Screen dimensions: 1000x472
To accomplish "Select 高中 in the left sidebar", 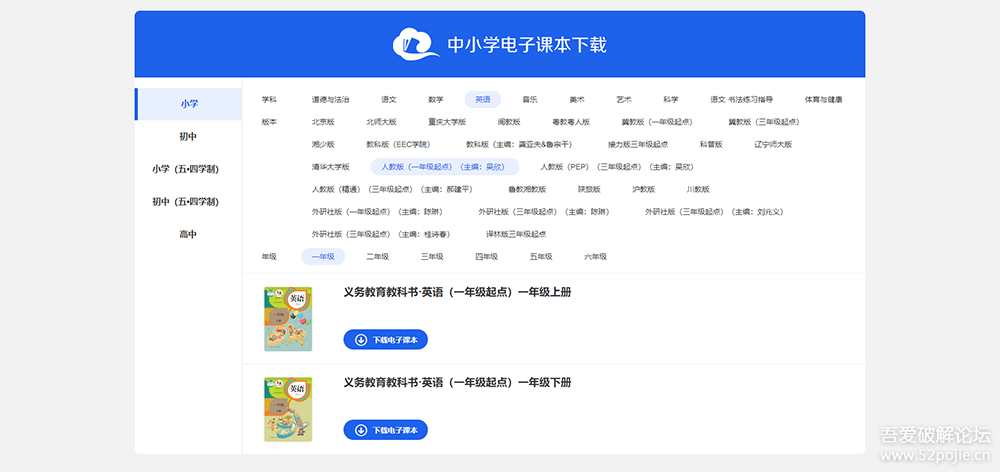I will 188,234.
